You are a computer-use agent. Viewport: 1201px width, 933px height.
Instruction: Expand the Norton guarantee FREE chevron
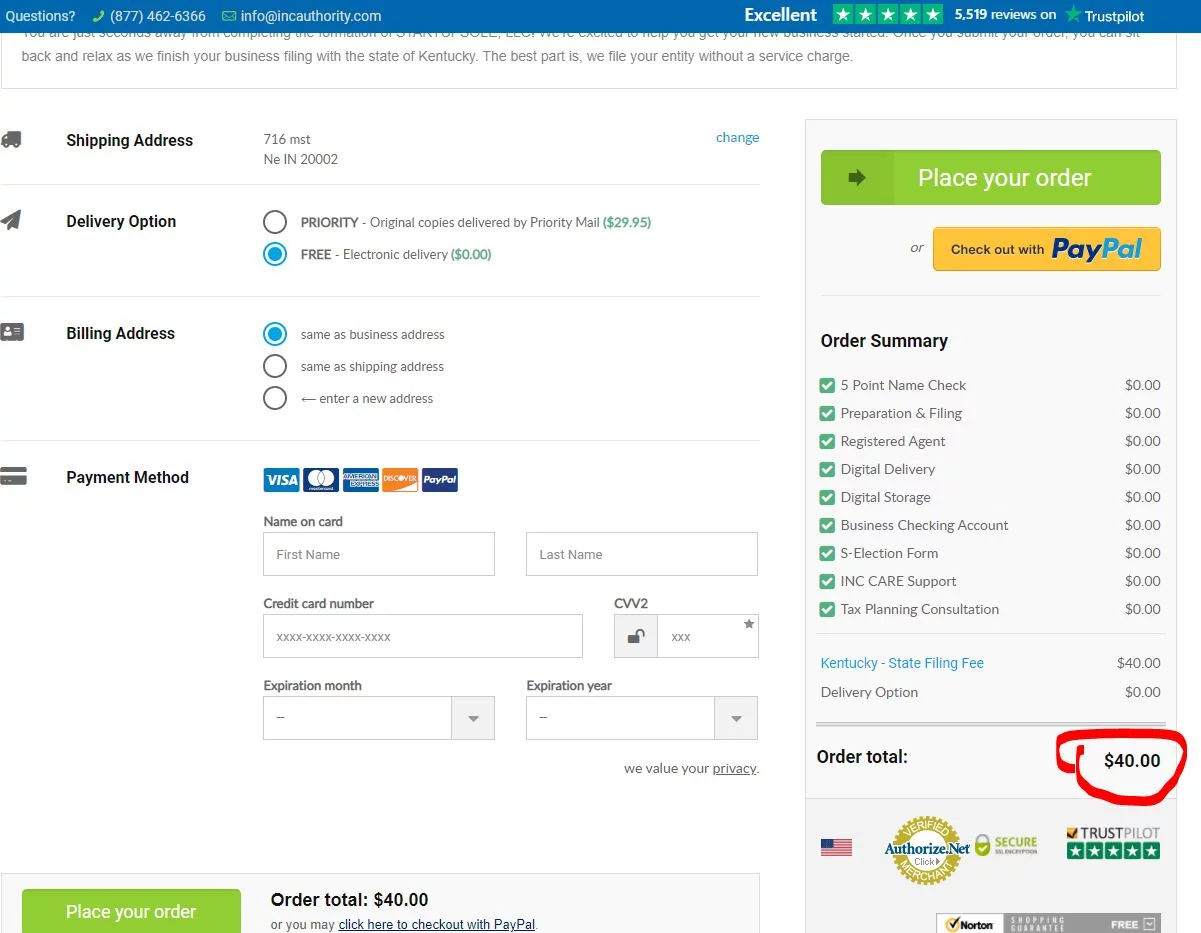click(1149, 924)
